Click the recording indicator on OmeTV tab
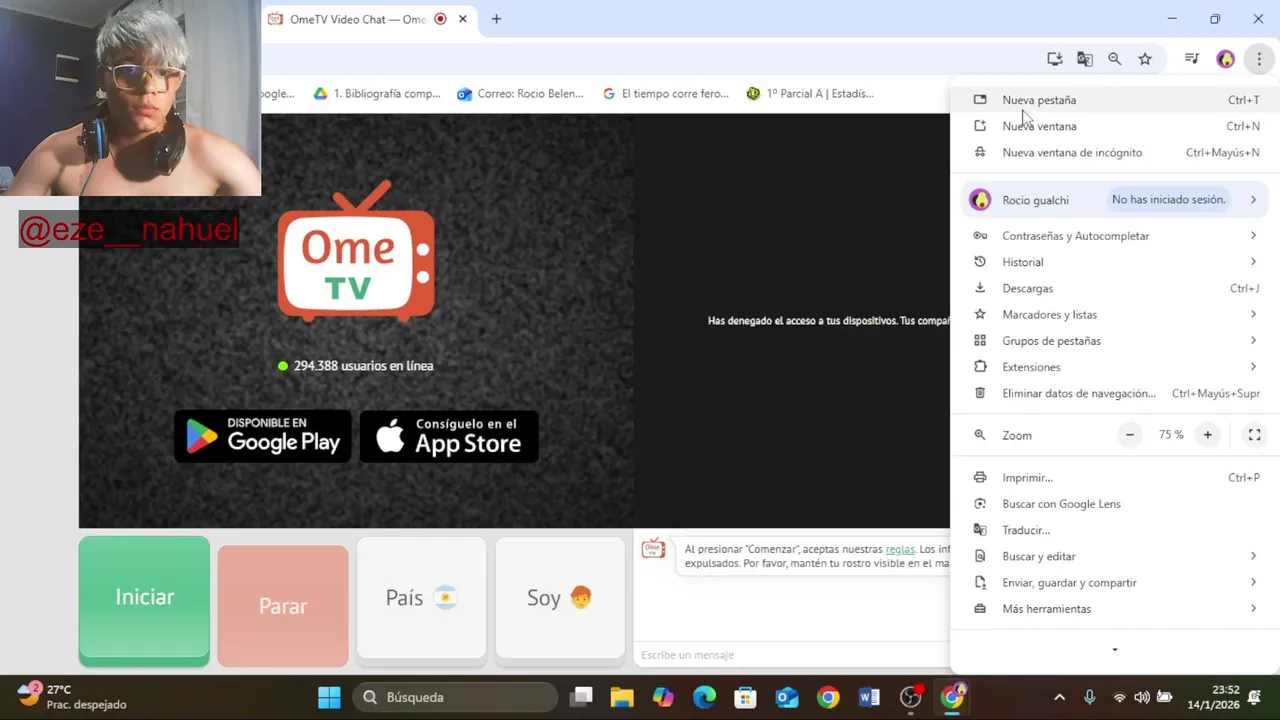Viewport: 1280px width, 720px height. 440,19
